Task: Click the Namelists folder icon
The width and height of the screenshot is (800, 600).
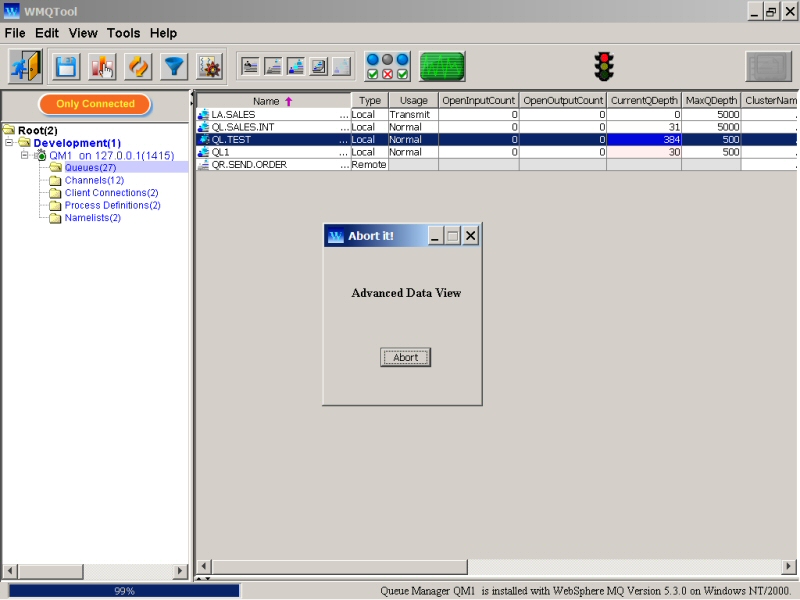Action: (55, 218)
